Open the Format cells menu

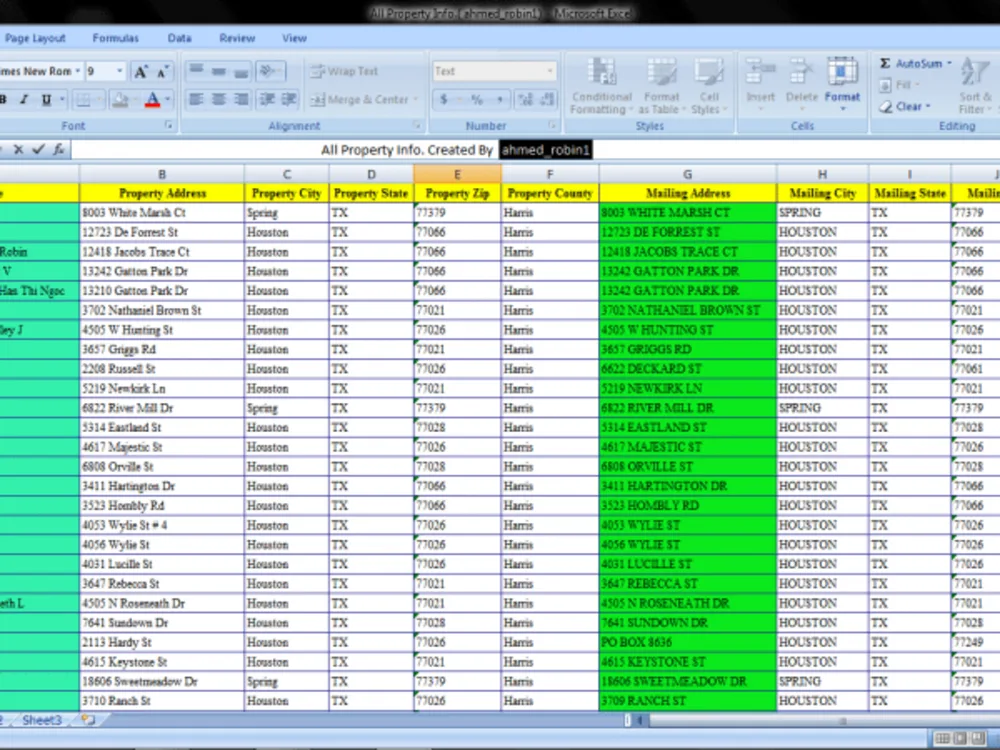(842, 84)
